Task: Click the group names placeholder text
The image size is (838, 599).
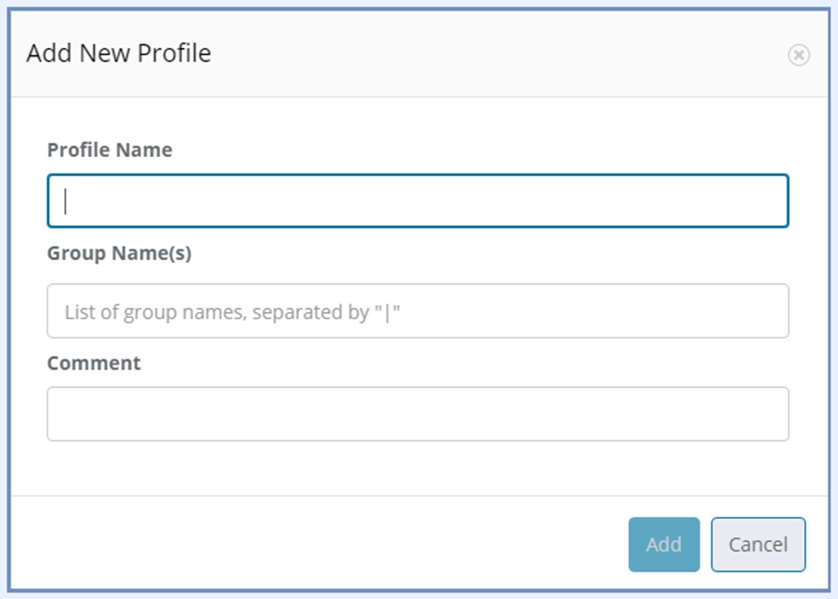Action: [x=239, y=312]
